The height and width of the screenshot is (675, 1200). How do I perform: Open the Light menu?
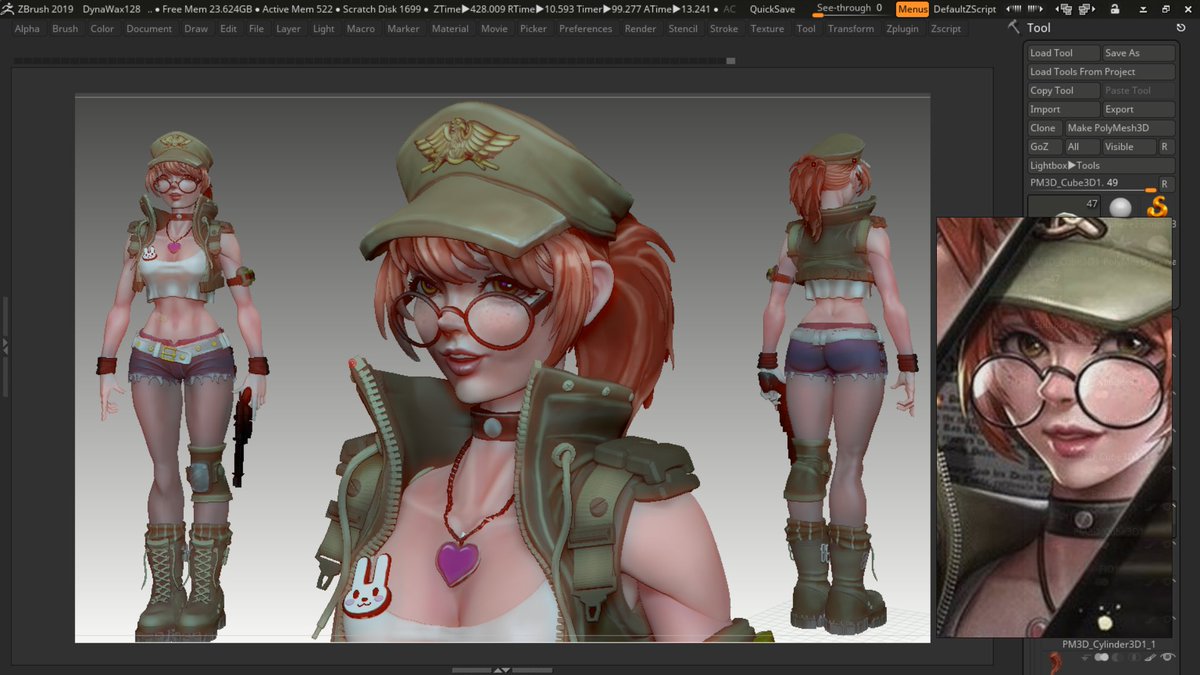[324, 29]
